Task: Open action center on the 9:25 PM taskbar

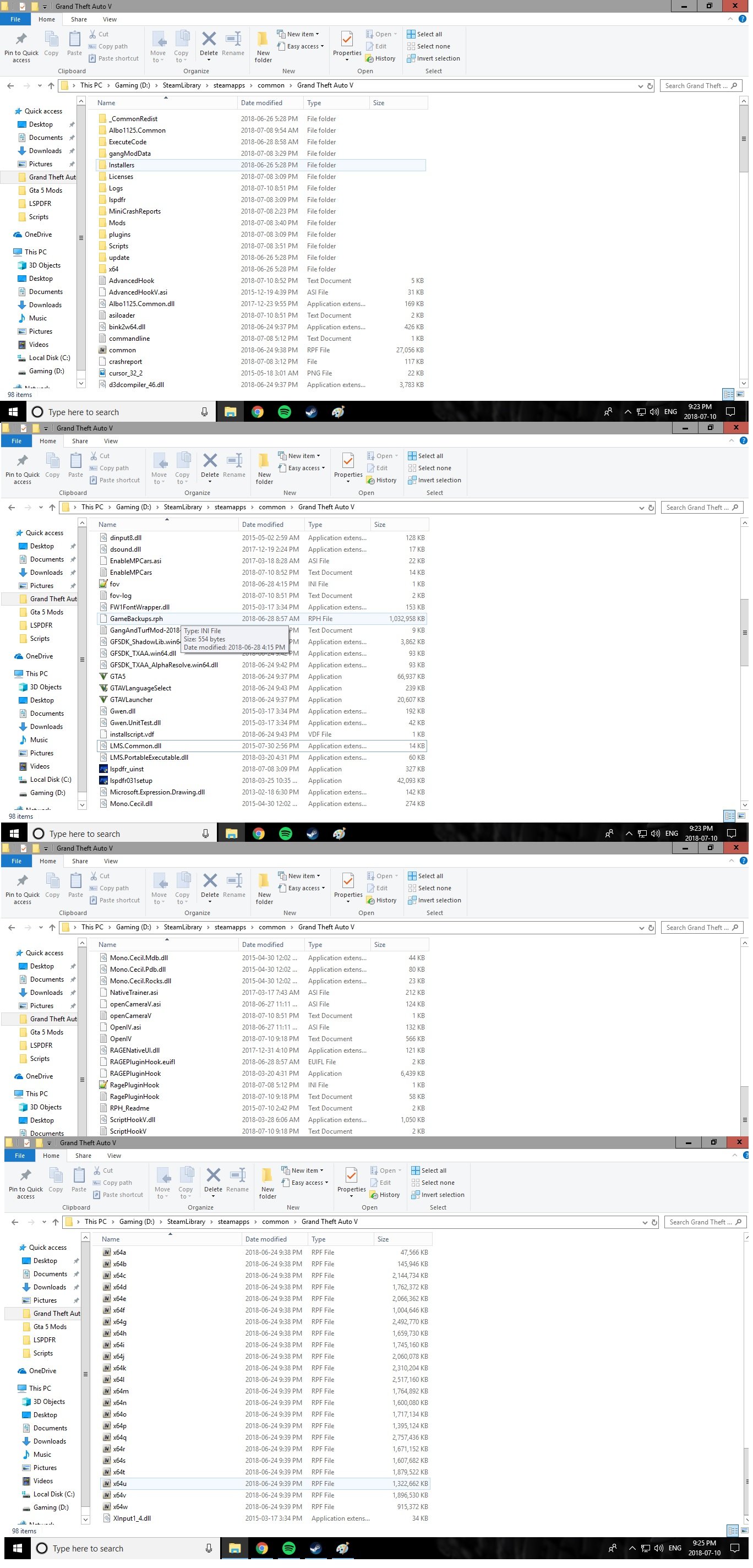Action: pos(735,1548)
